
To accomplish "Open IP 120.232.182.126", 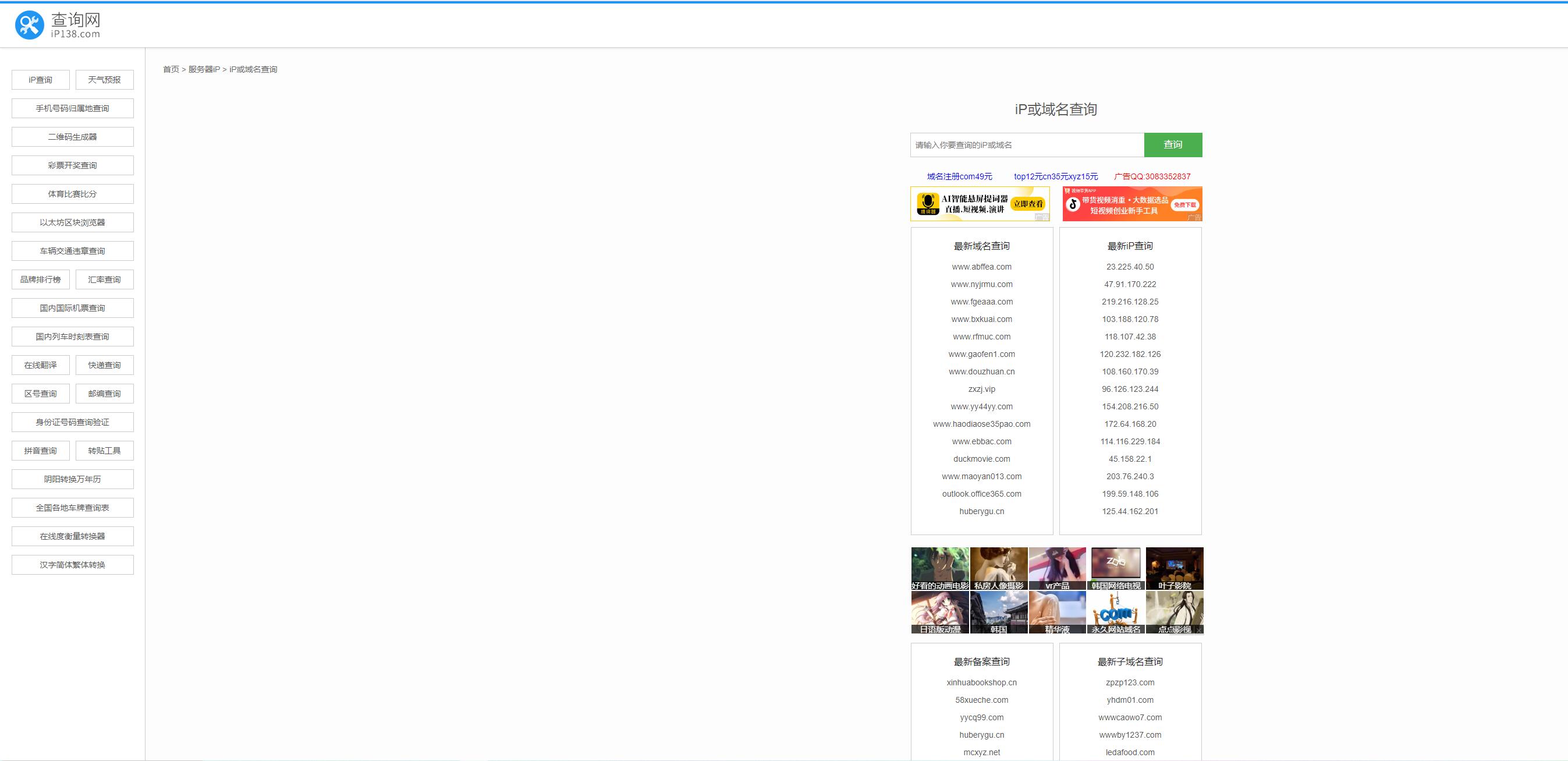I will point(1130,355).
